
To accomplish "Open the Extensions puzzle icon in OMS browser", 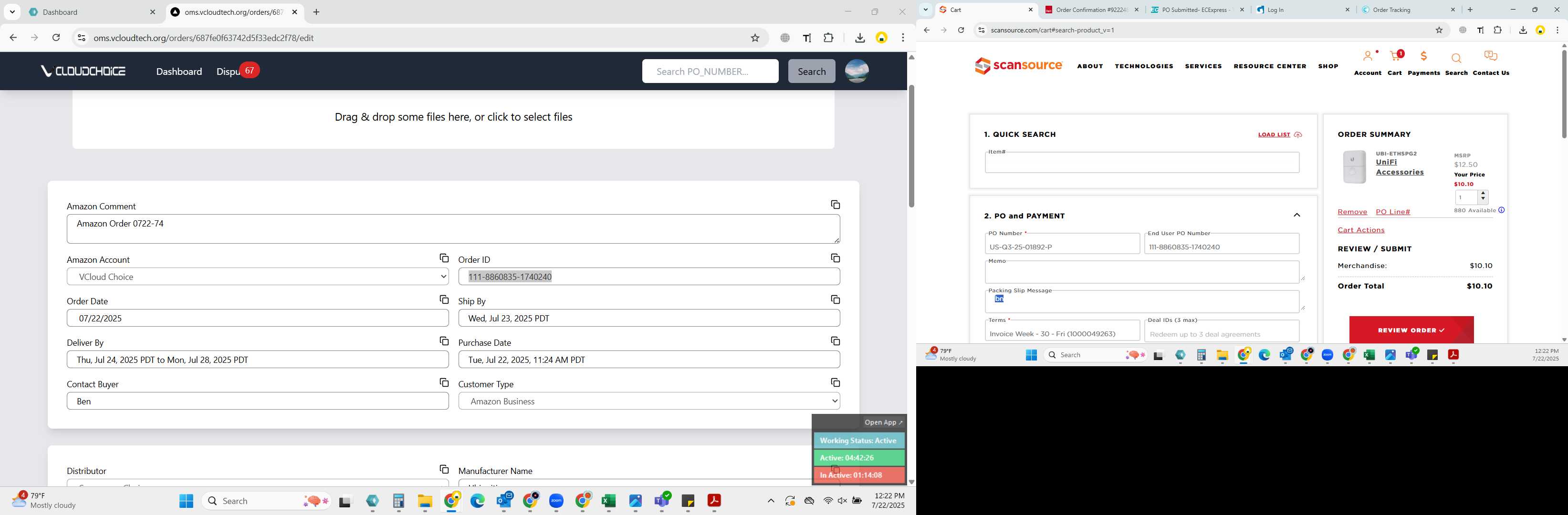I will pyautogui.click(x=828, y=38).
